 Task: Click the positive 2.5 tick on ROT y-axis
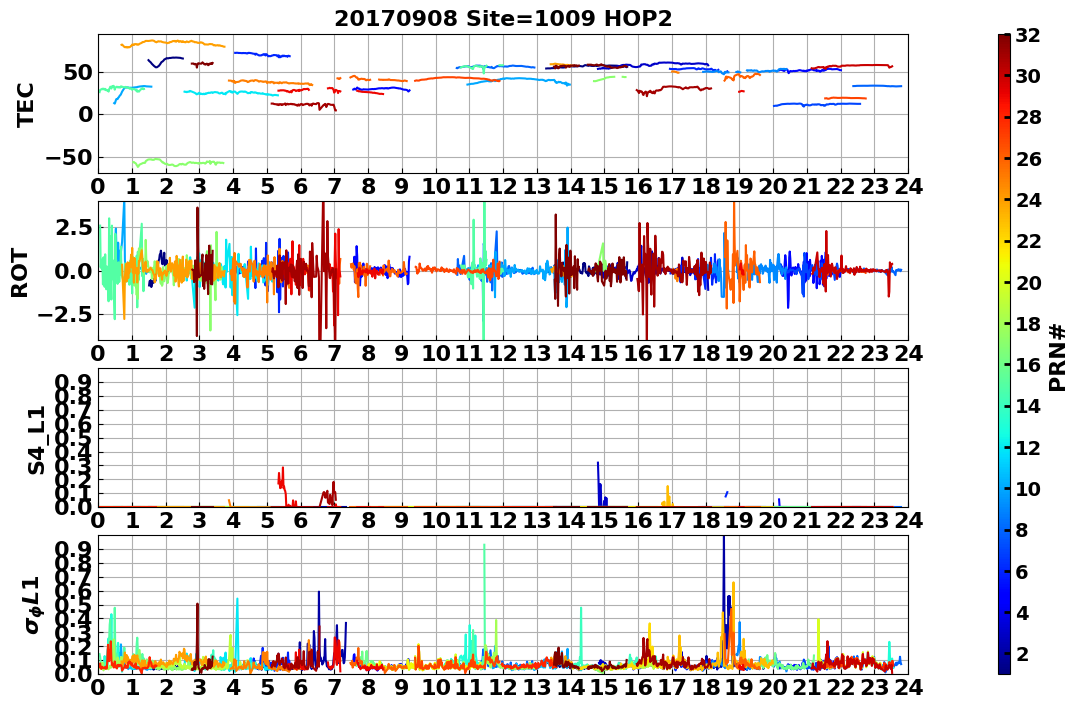(x=72, y=227)
